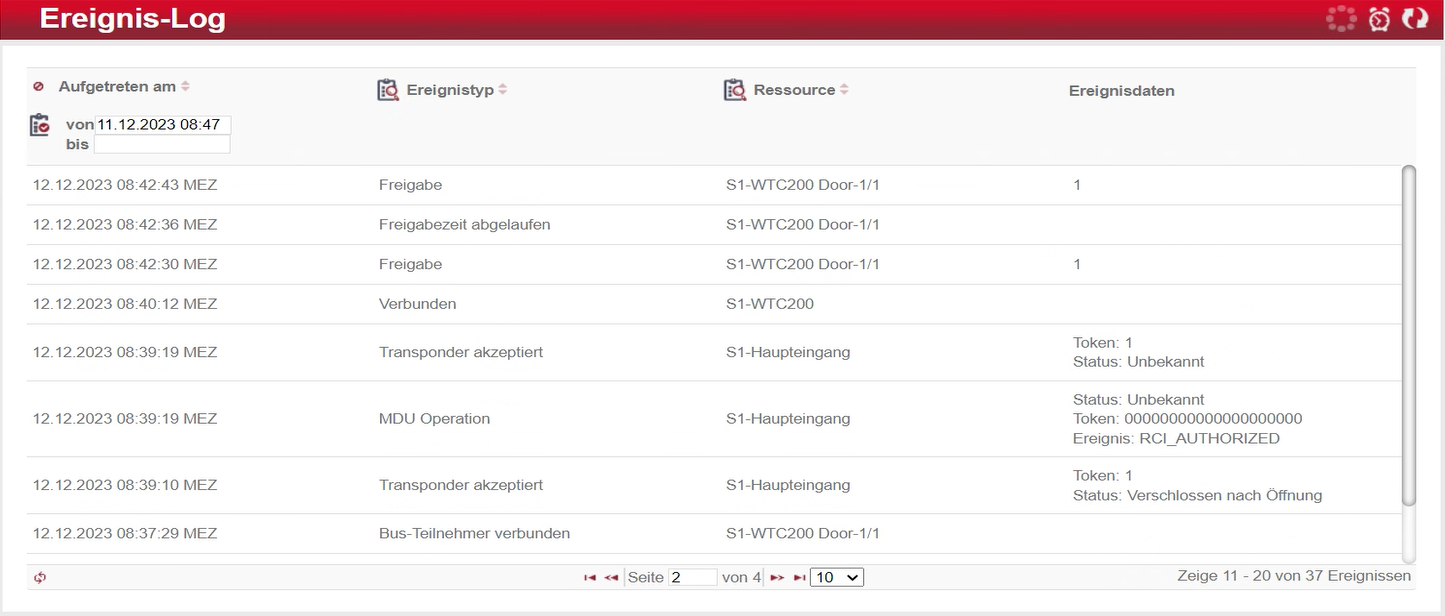Sort by Ressource column header

click(x=794, y=90)
